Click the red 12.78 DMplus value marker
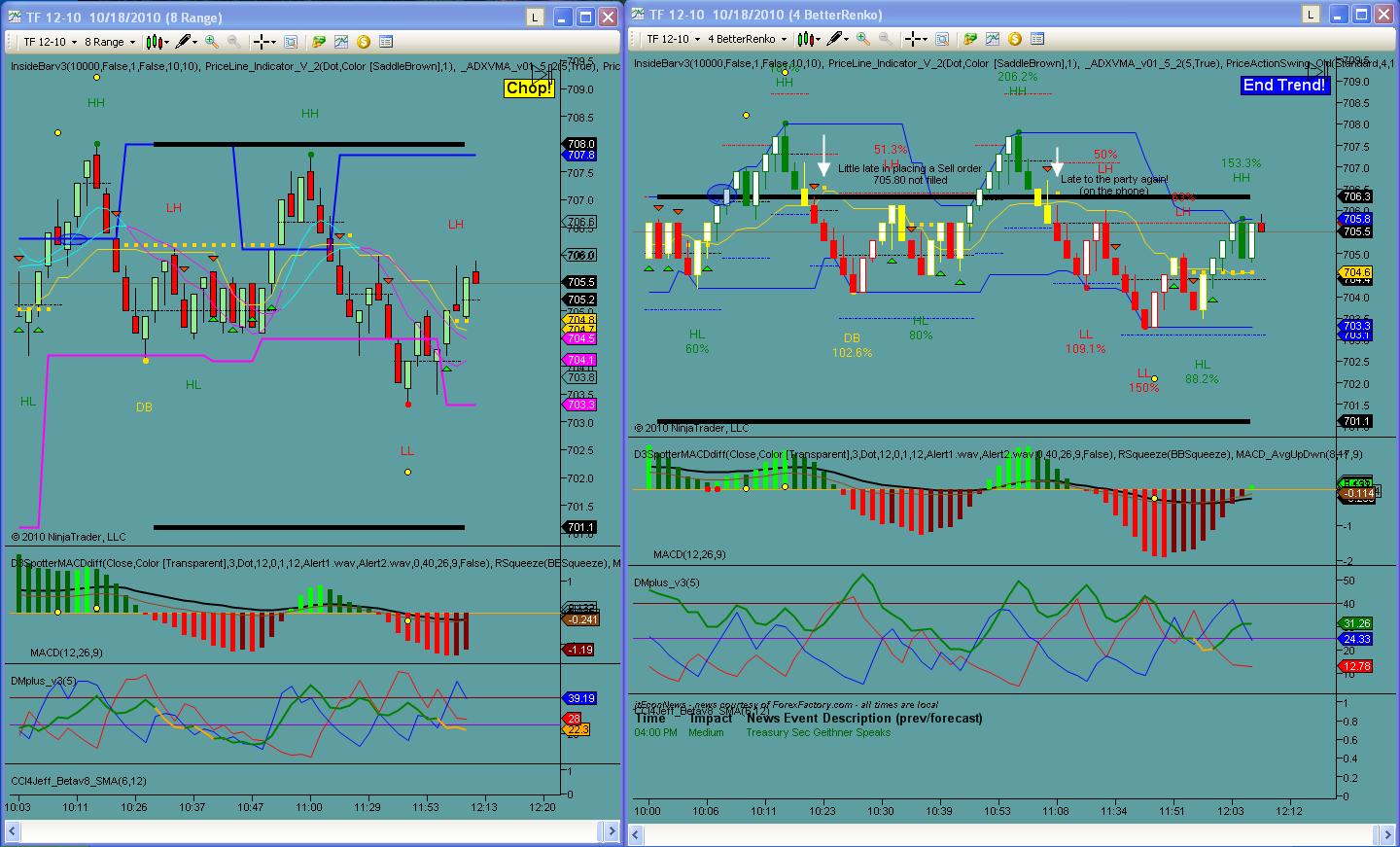Screen dimensions: 1400x847 [x=1356, y=666]
